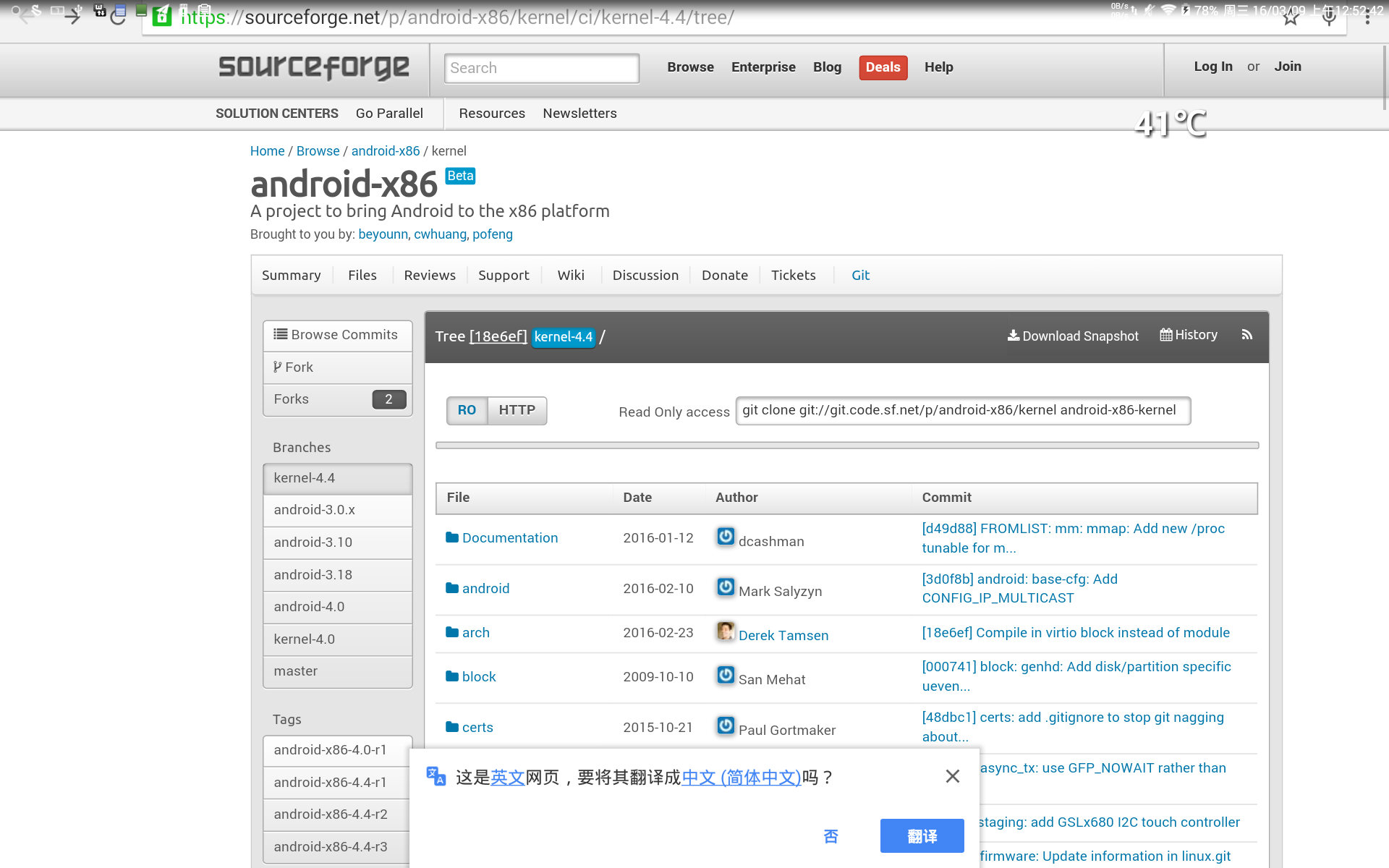Tap the bookmark star icon
This screenshot has height=868, width=1389.
point(1291,17)
